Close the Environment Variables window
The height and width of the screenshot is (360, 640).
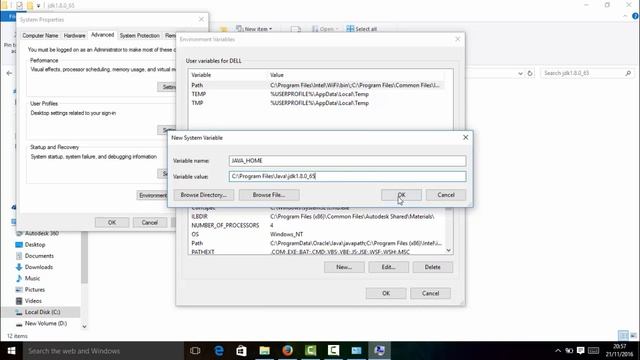point(458,39)
